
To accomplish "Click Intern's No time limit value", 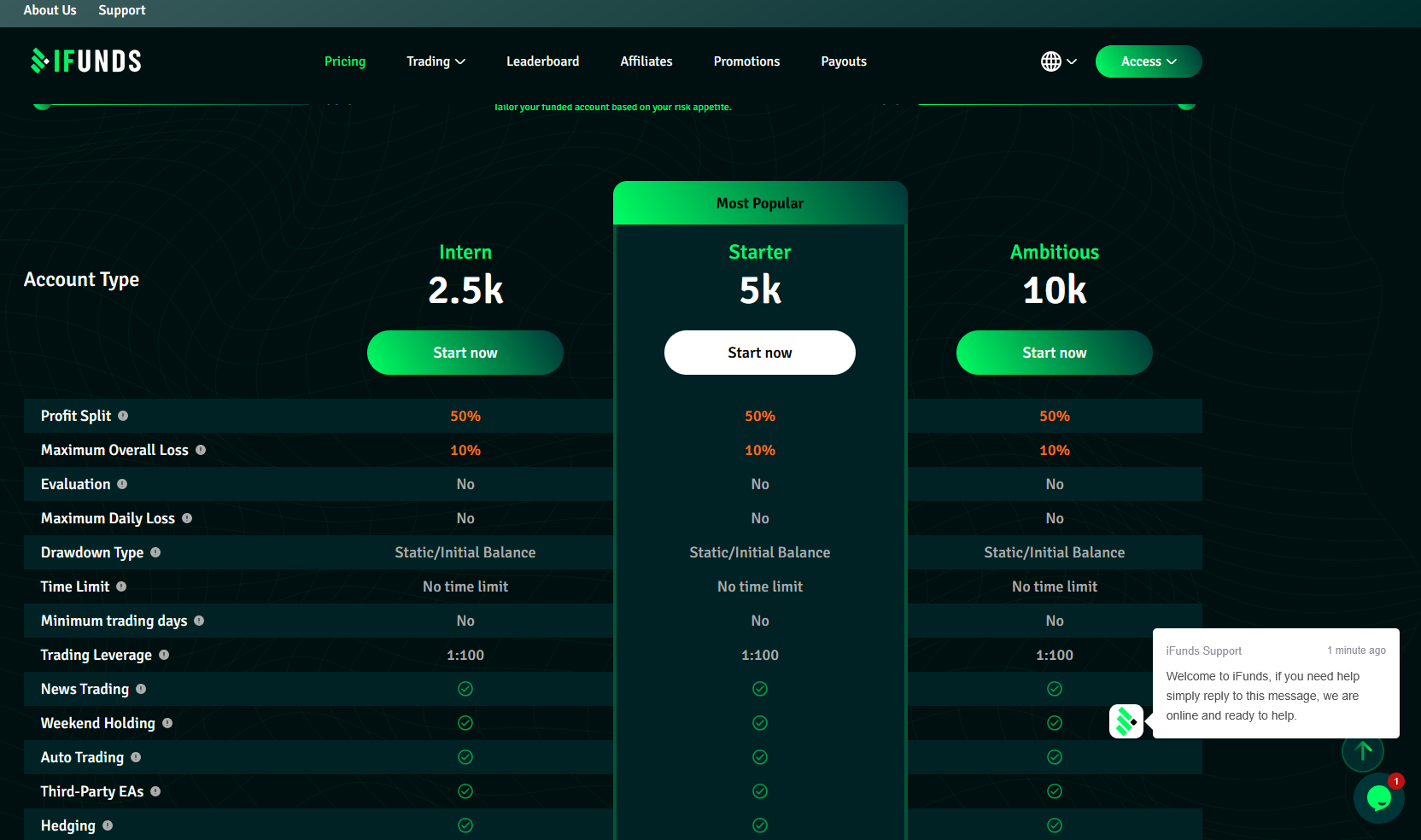I will pyautogui.click(x=465, y=586).
